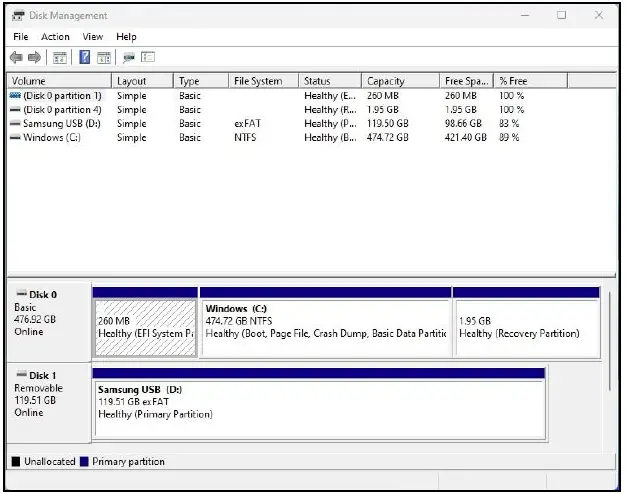This screenshot has height=494, width=627.
Task: Open the Help menu
Action: pyautogui.click(x=126, y=37)
